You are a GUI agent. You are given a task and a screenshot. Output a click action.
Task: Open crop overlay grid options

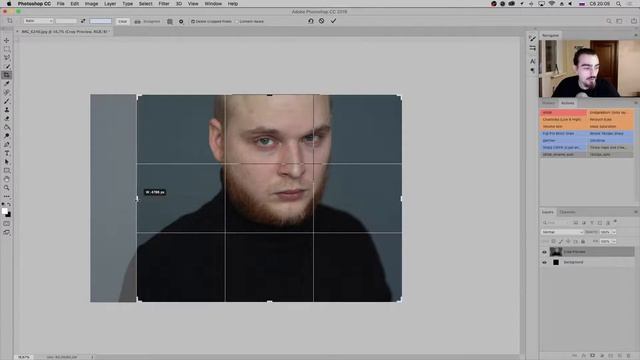click(x=170, y=21)
